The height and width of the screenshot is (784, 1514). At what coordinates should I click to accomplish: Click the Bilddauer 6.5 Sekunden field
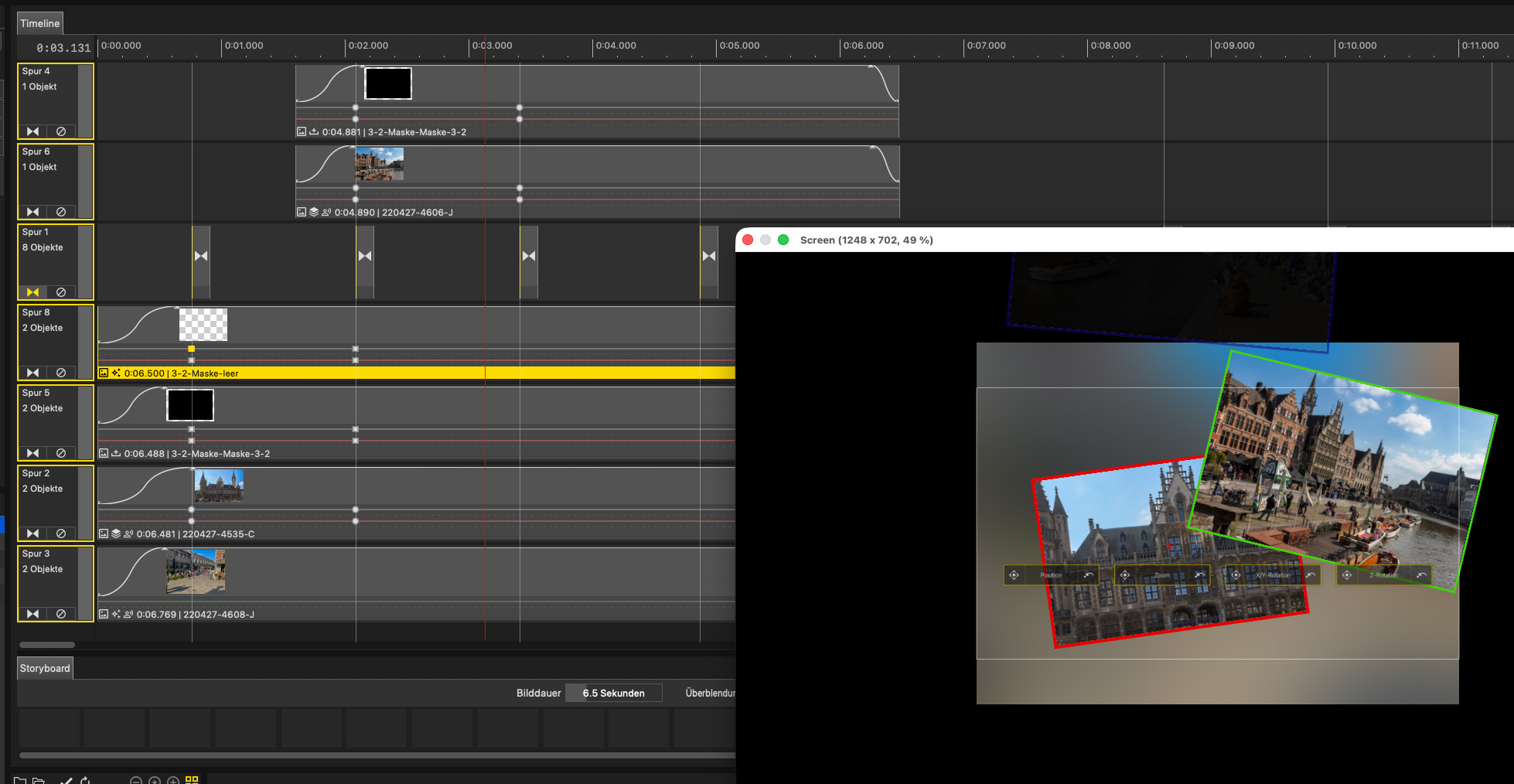613,693
